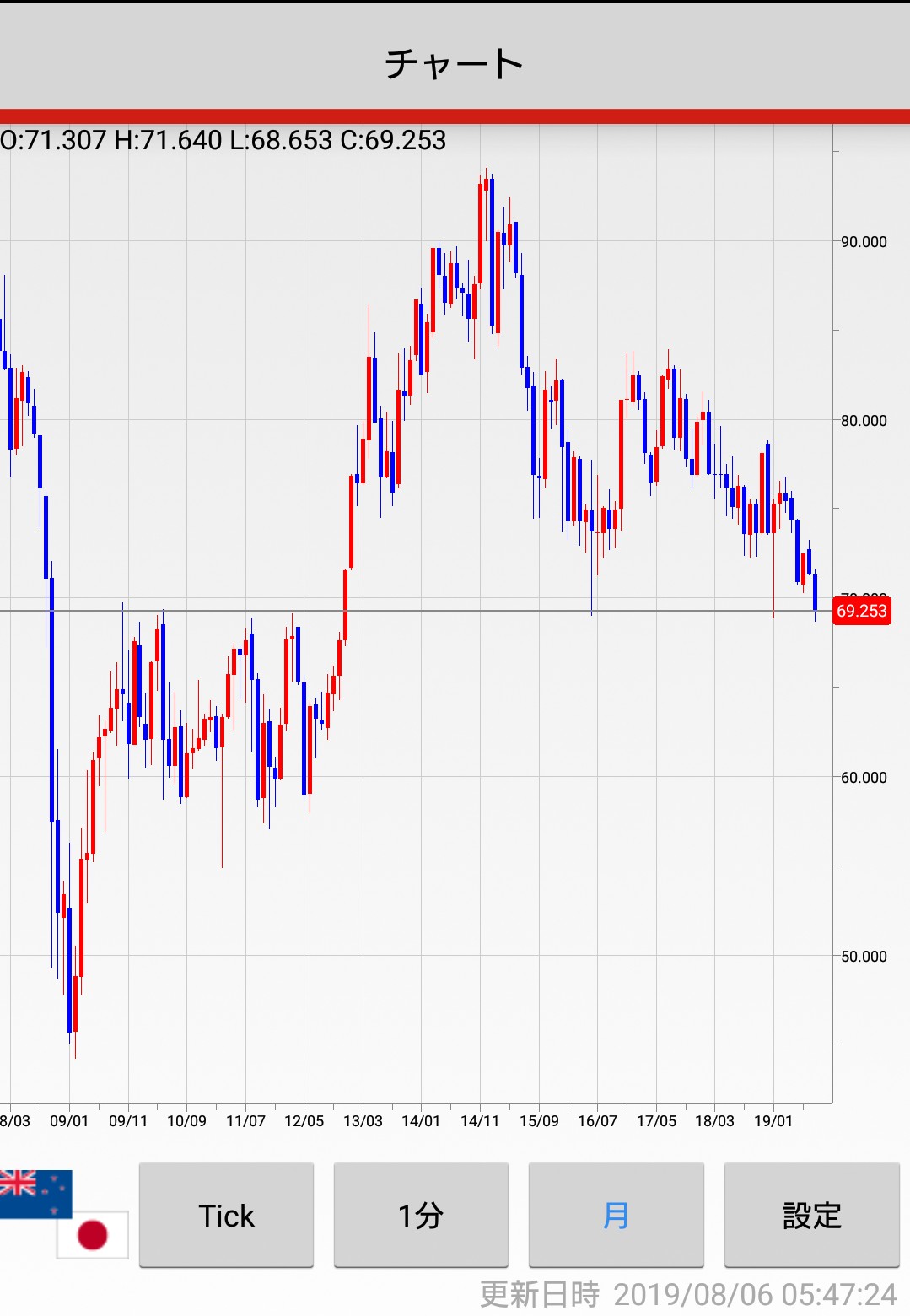910x1316 pixels.
Task: Tap the 11/07 date axis label
Action: click(245, 1121)
